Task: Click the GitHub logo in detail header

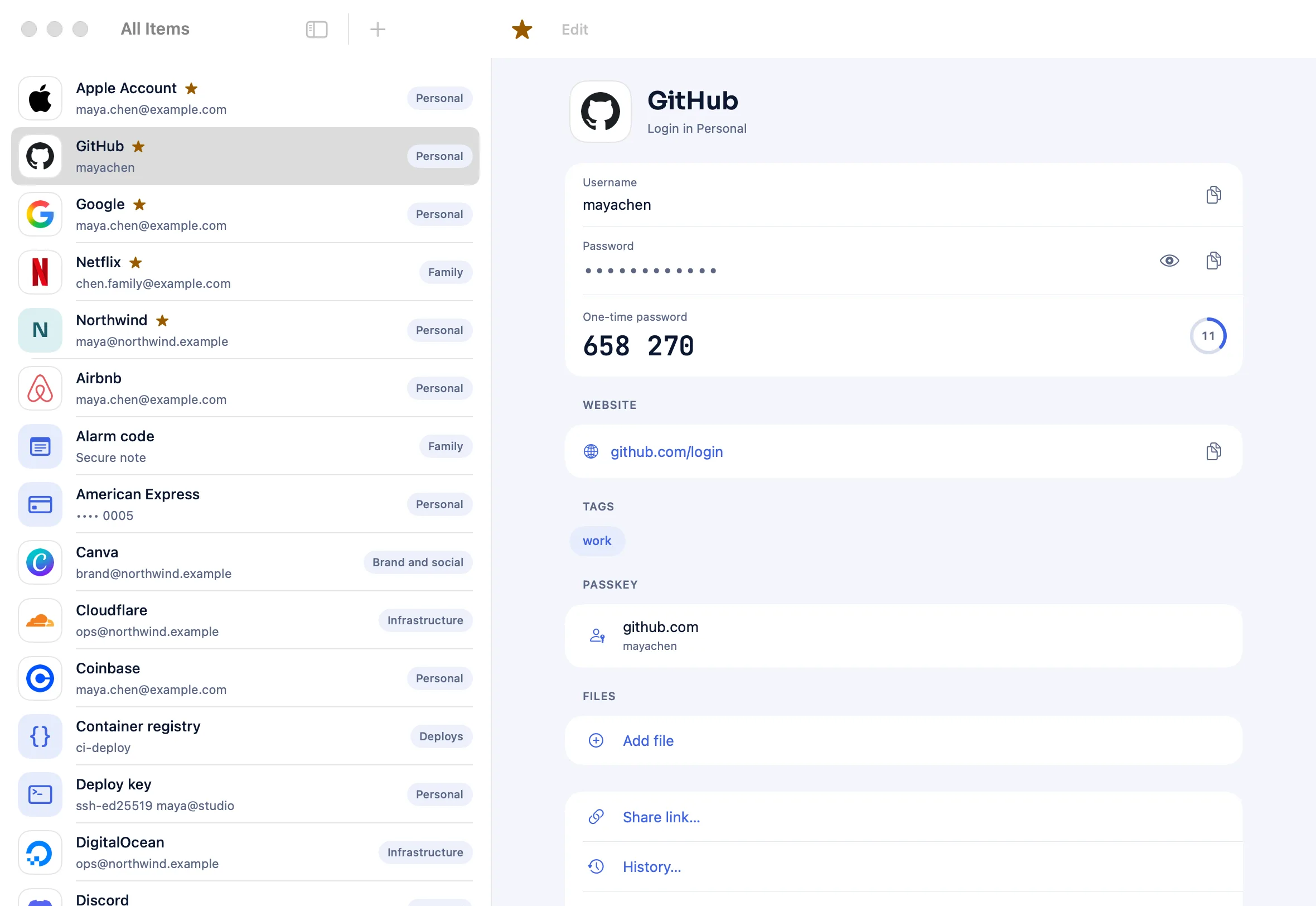Action: pos(600,111)
